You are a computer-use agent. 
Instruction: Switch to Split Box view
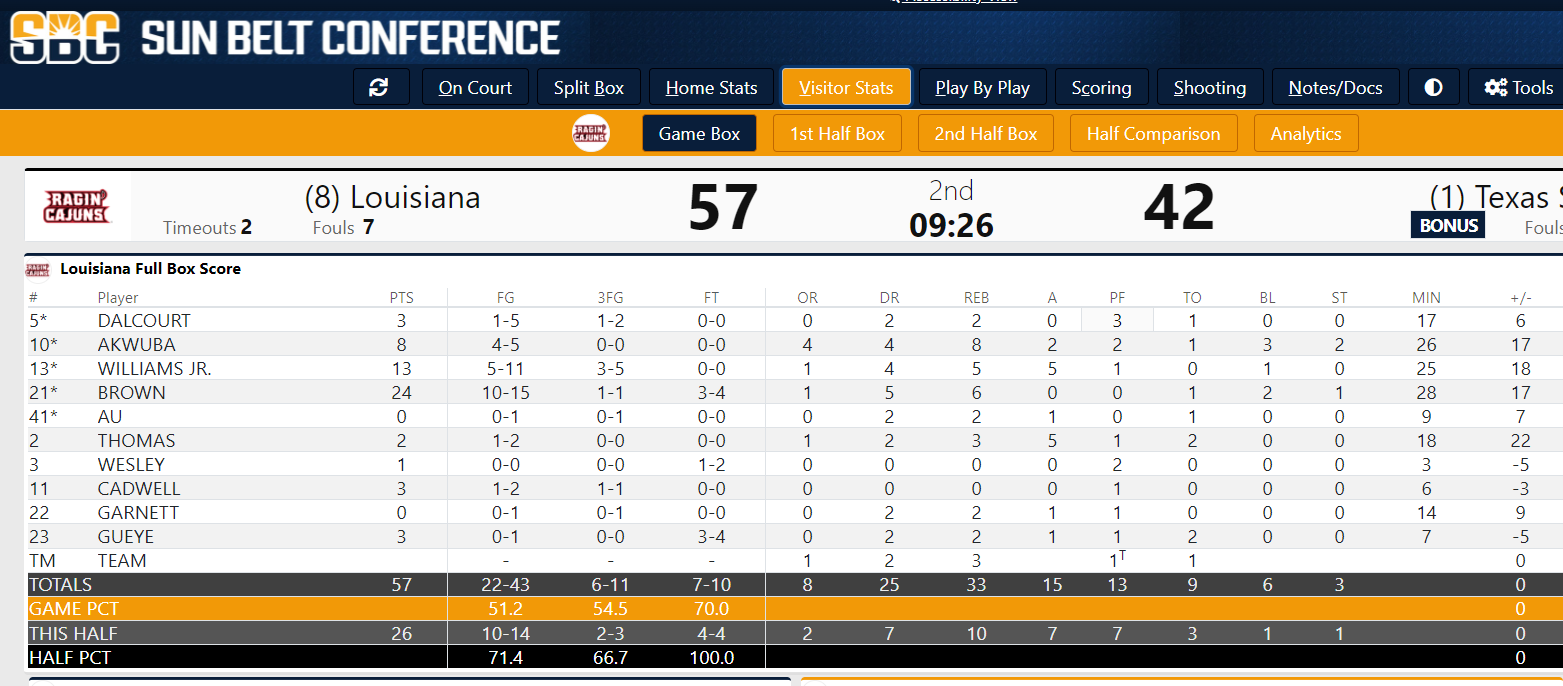click(x=589, y=87)
